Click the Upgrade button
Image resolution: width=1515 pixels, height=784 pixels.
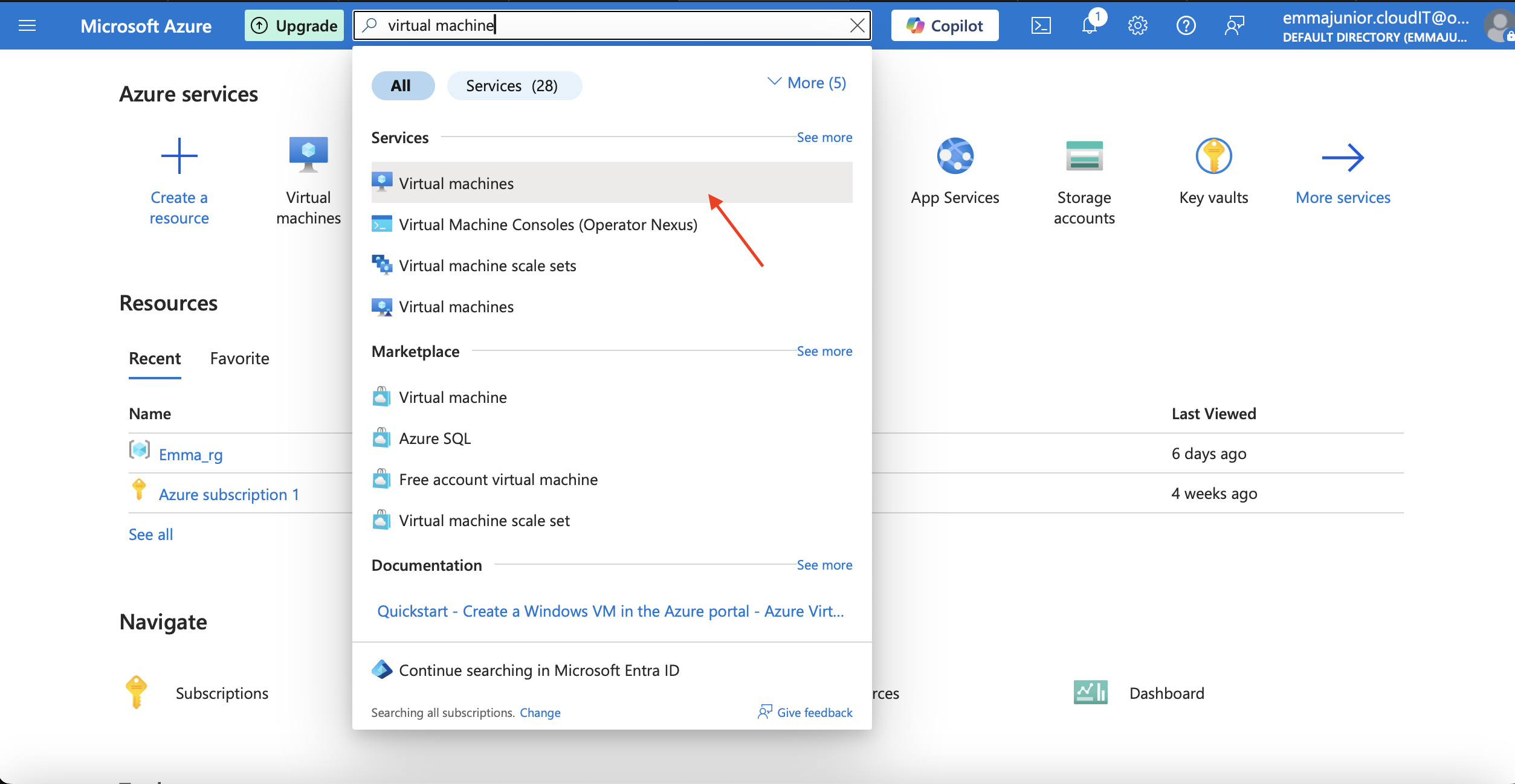click(x=294, y=25)
